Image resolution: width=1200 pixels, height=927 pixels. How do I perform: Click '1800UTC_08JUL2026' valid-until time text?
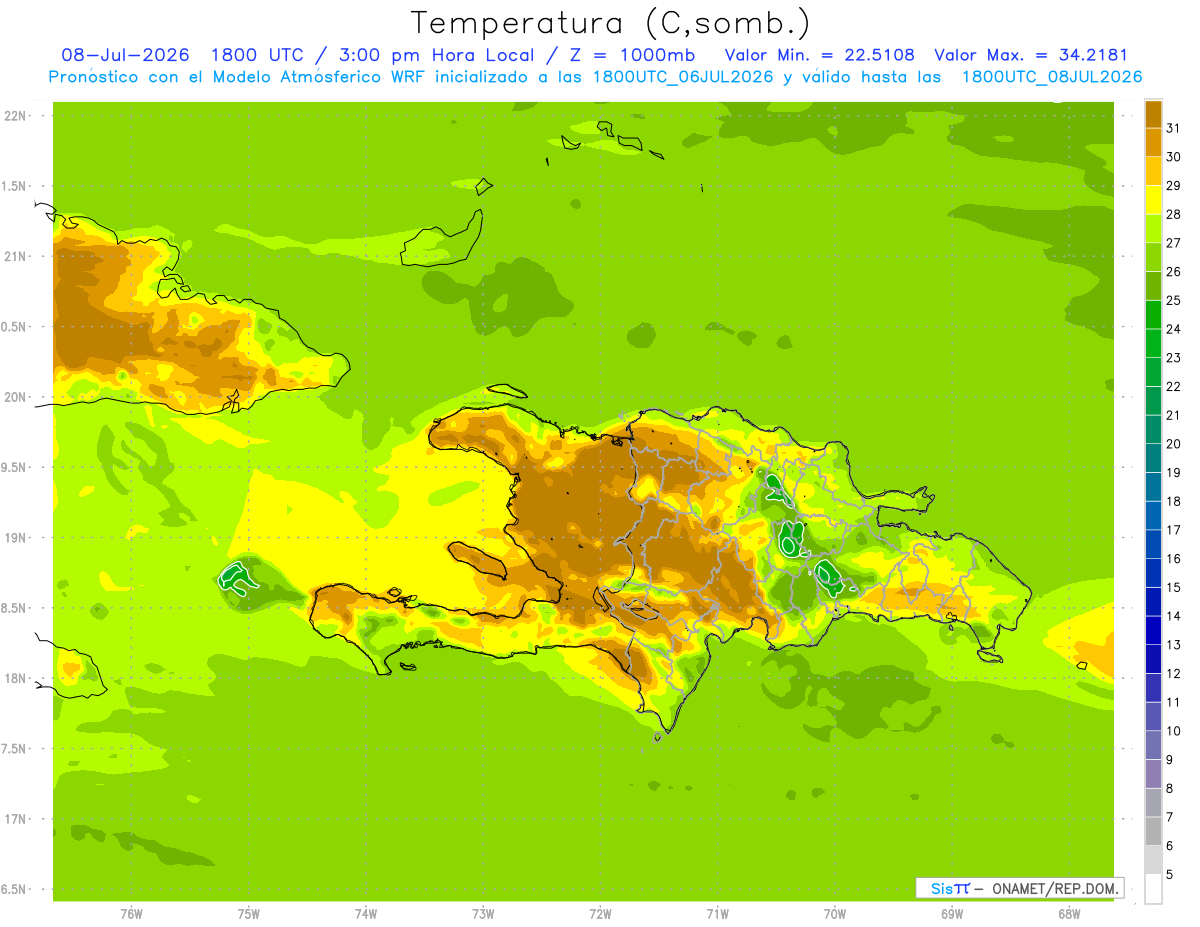[x=1051, y=77]
